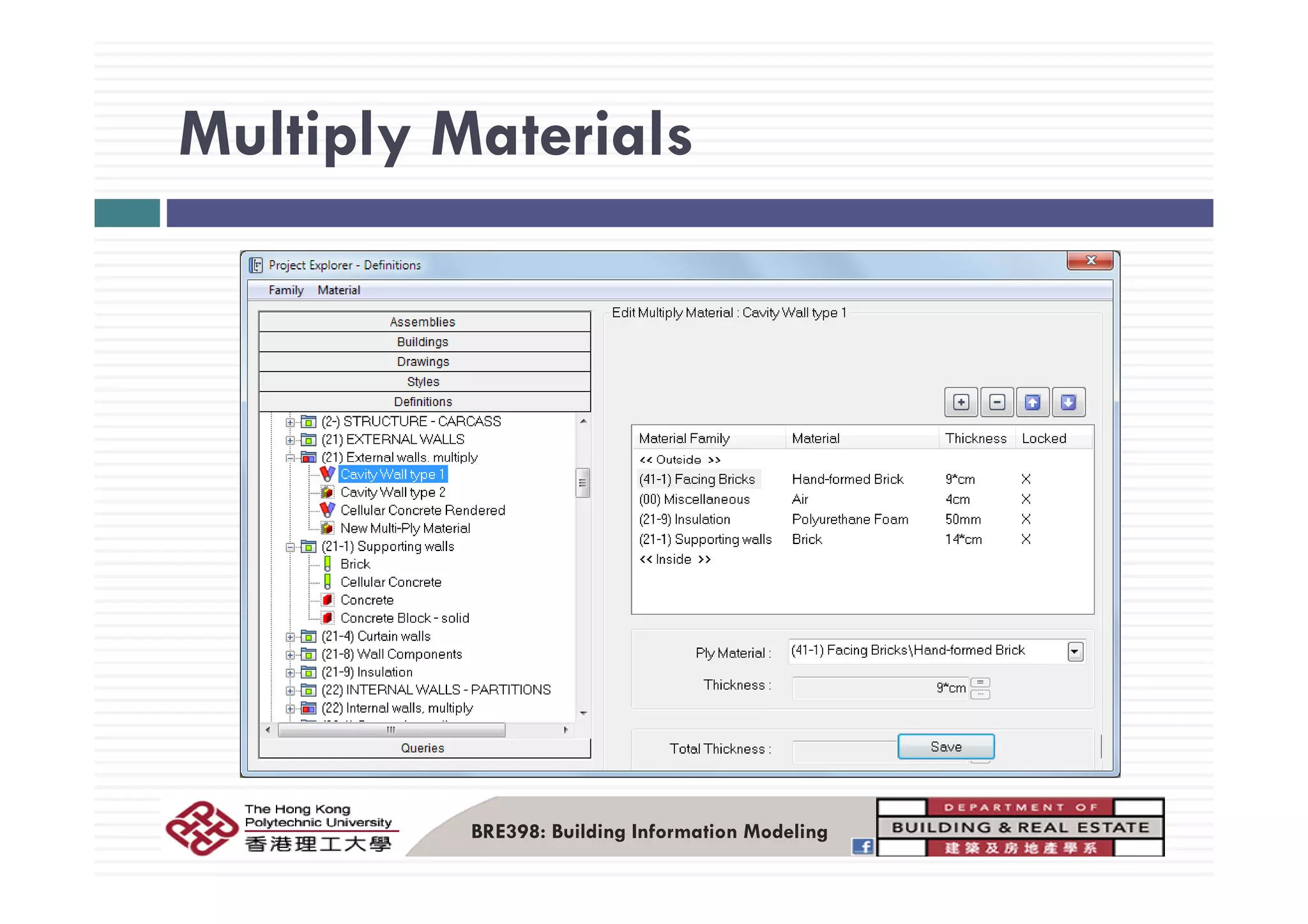Select the Cavity Wall type 2 tree item
The image size is (1308, 924).
tap(393, 492)
